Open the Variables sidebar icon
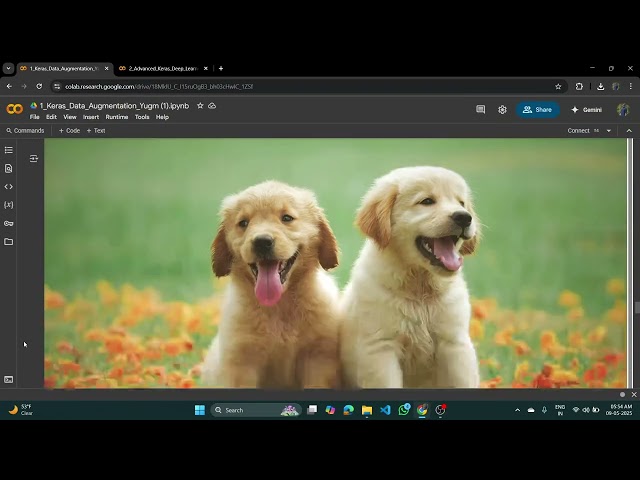 9,205
